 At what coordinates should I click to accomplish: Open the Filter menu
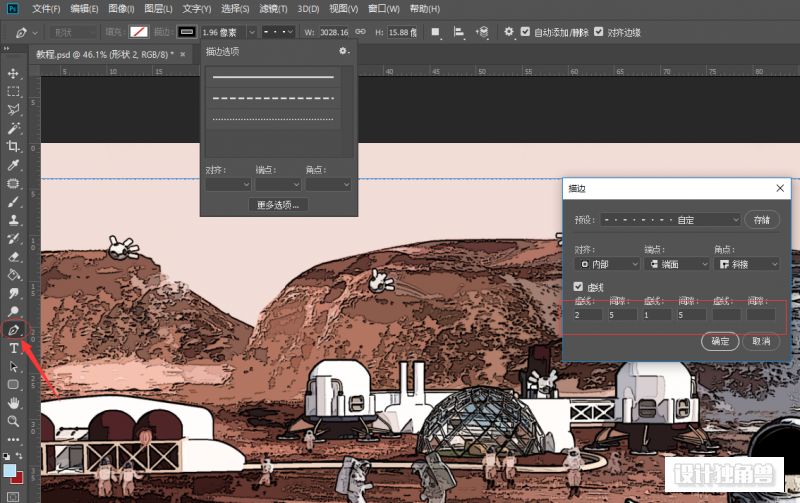[x=273, y=9]
